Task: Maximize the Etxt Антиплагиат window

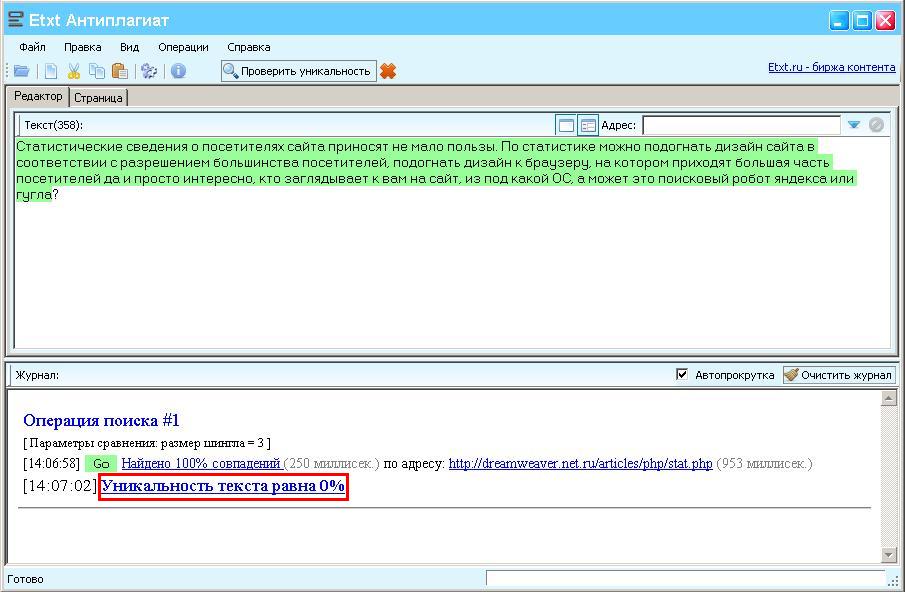Action: [862, 20]
